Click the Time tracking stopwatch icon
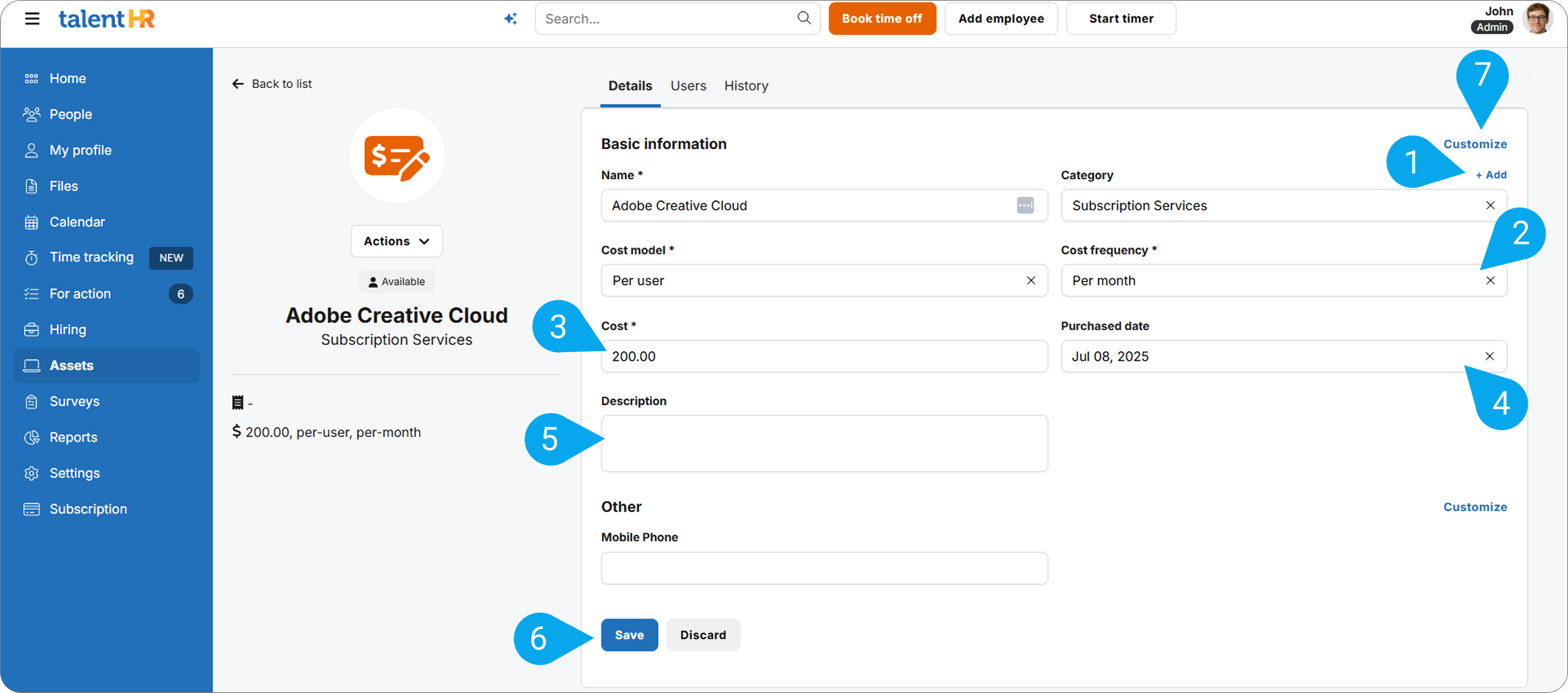The height and width of the screenshot is (693, 1568). 31,258
